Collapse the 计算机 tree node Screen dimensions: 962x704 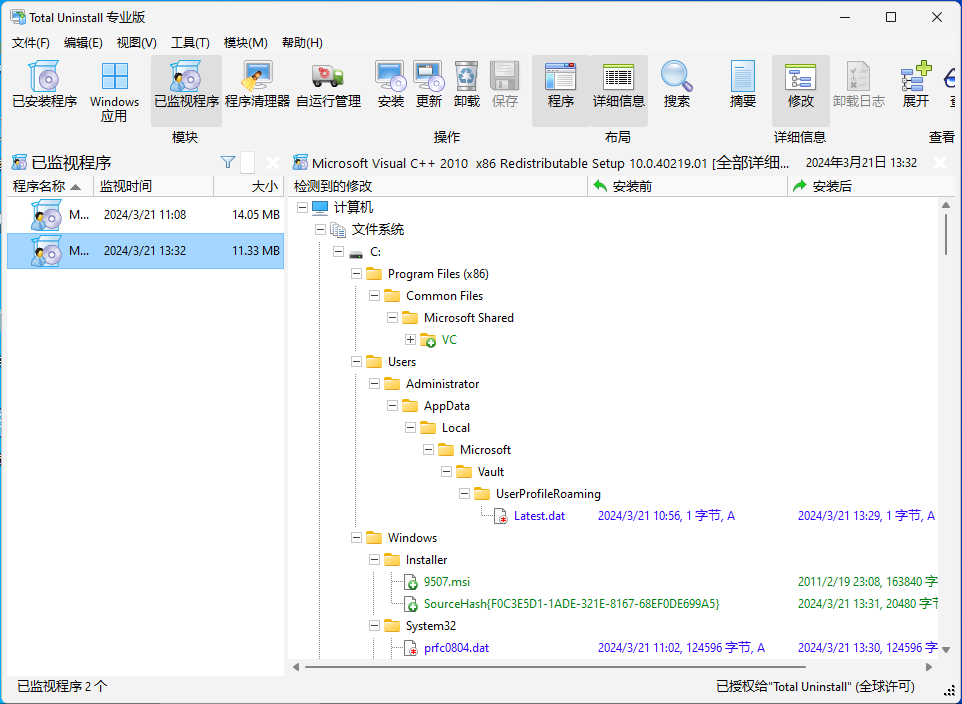click(302, 207)
